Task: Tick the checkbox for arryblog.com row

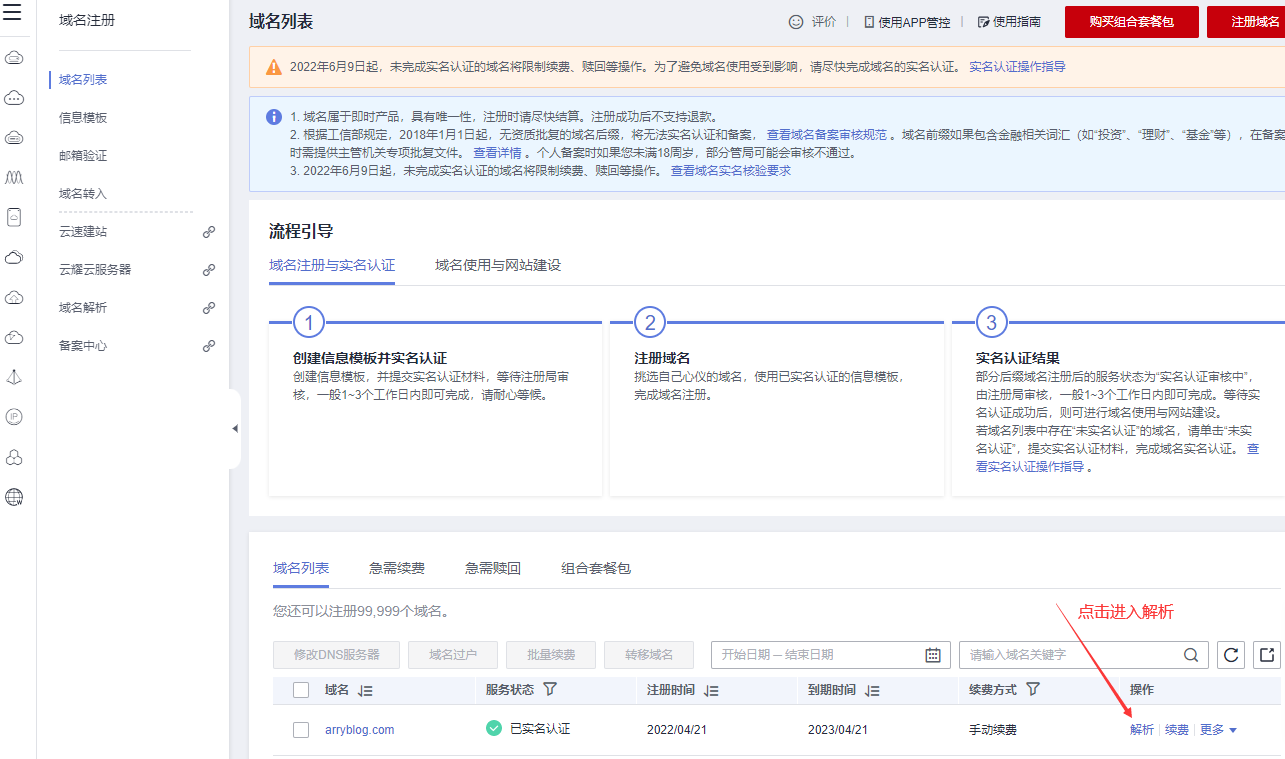Action: (301, 730)
